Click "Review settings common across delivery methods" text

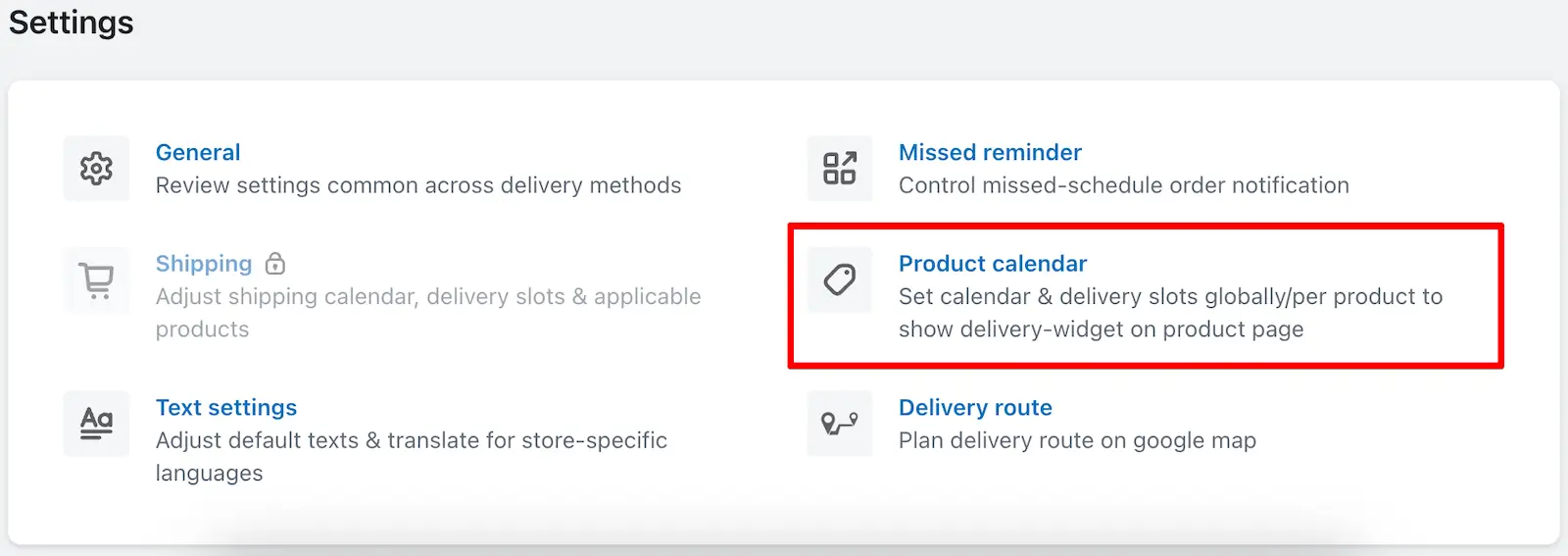click(x=418, y=185)
